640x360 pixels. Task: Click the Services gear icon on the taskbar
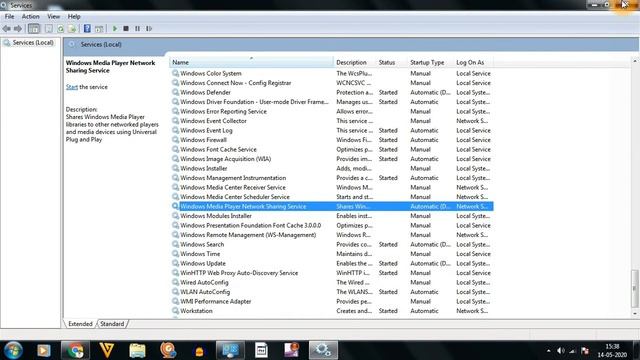pyautogui.click(x=322, y=350)
